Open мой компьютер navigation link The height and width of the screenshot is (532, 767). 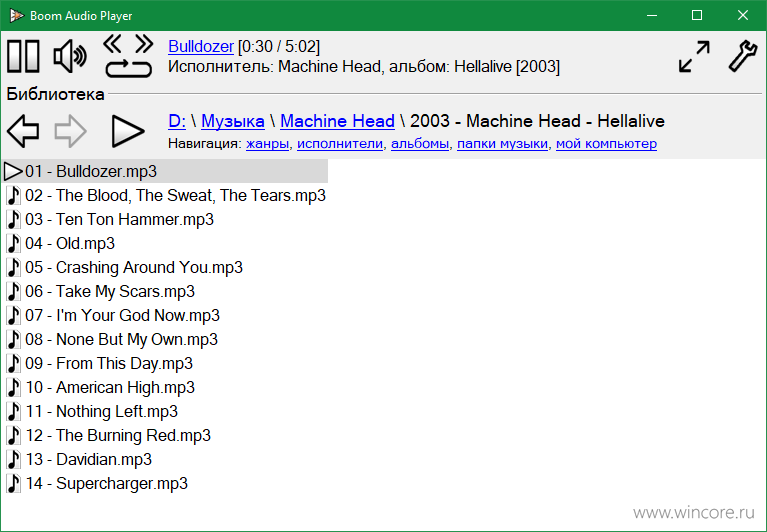click(607, 144)
